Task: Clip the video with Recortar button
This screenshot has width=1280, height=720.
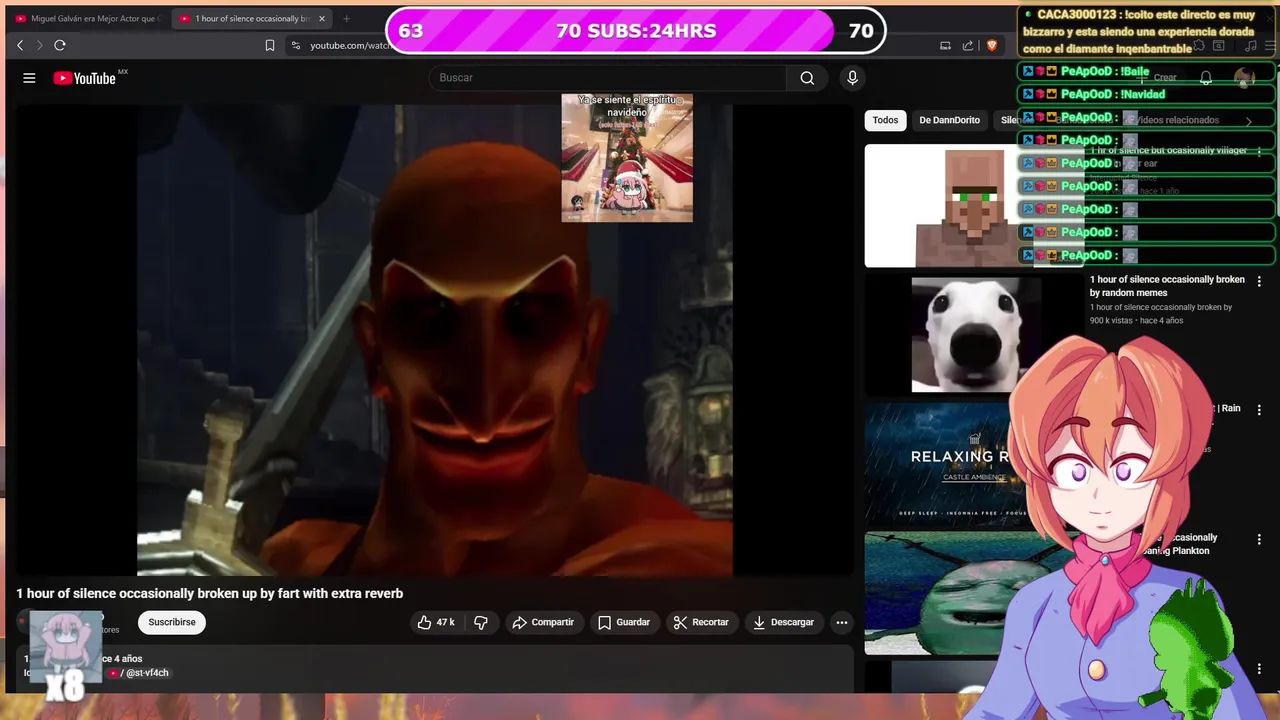Action: pyautogui.click(x=701, y=622)
